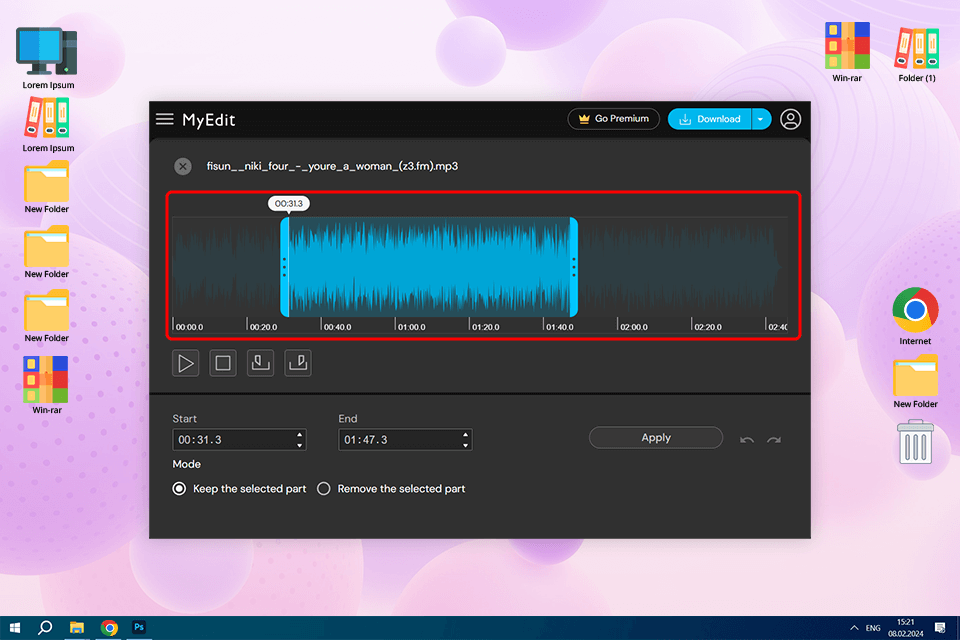Click the End time stepper arrows
Screen dimensions: 960x640
[465, 440]
